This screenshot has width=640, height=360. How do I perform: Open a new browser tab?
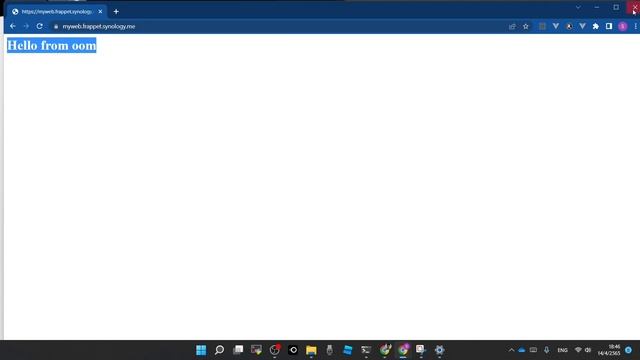[x=116, y=12]
